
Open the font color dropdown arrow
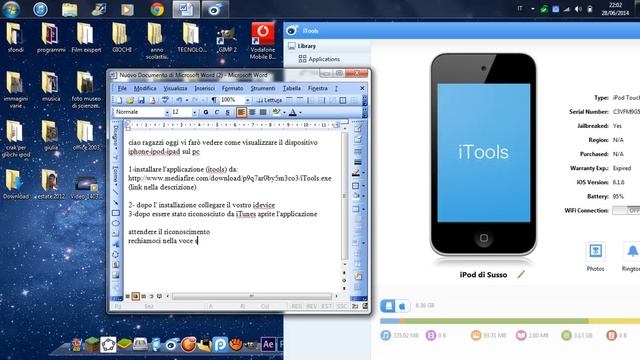point(300,112)
